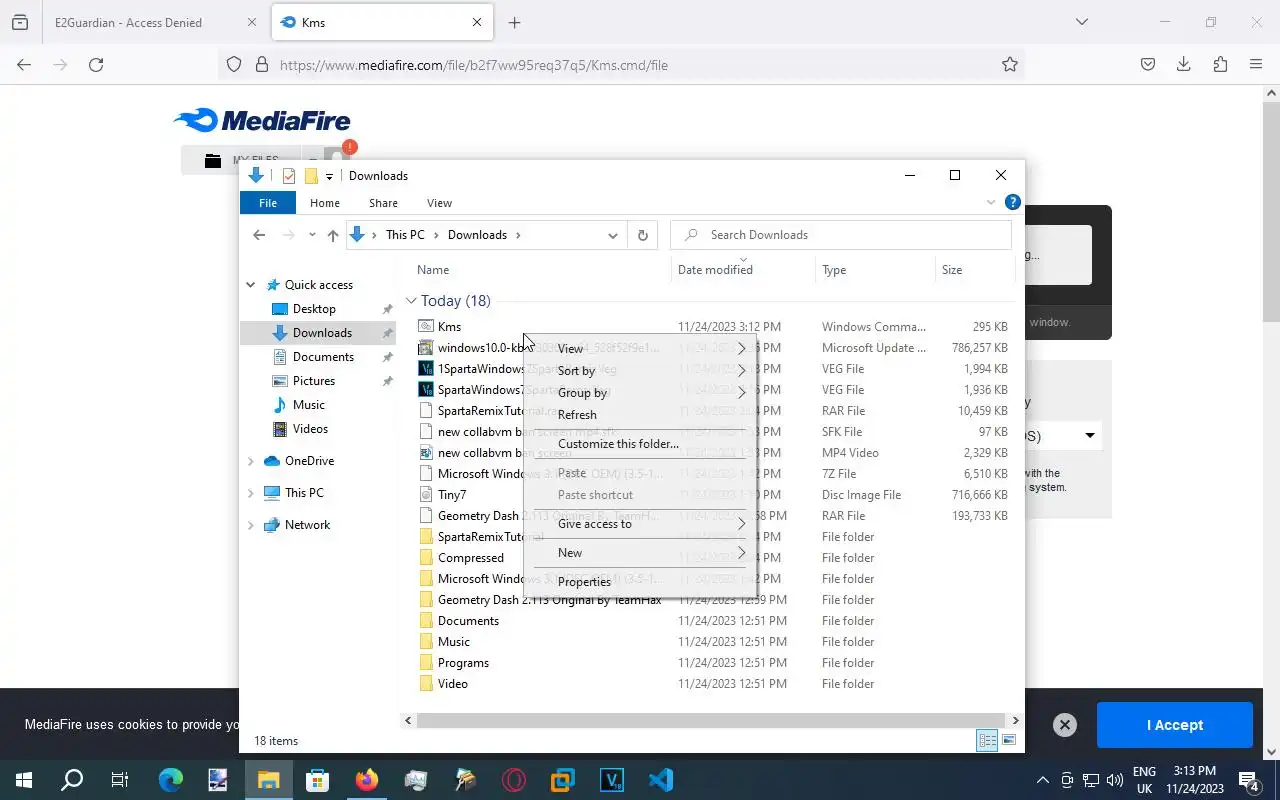This screenshot has width=1280, height=800.
Task: Open Windows Start menu
Action: (24, 779)
